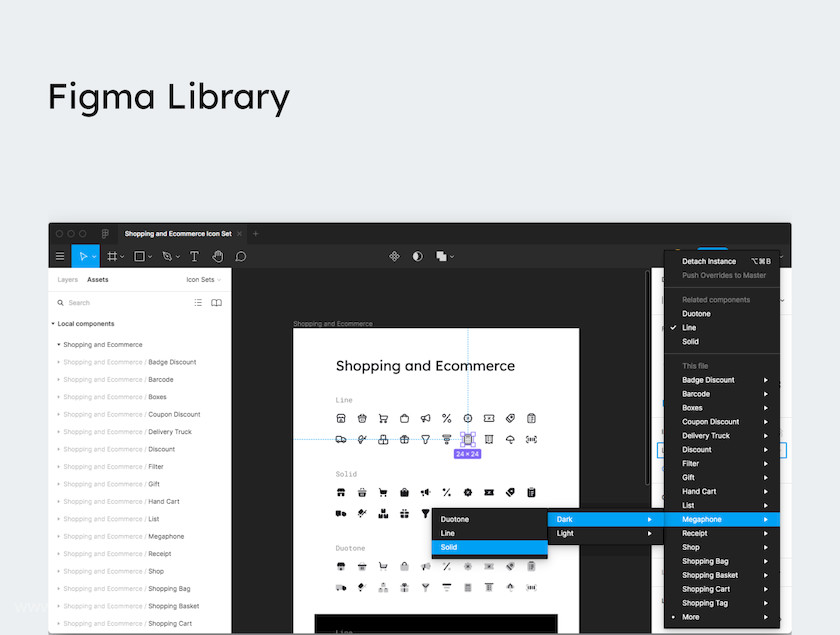Open a new tab with plus icon
The width and height of the screenshot is (840, 635).
coord(256,234)
